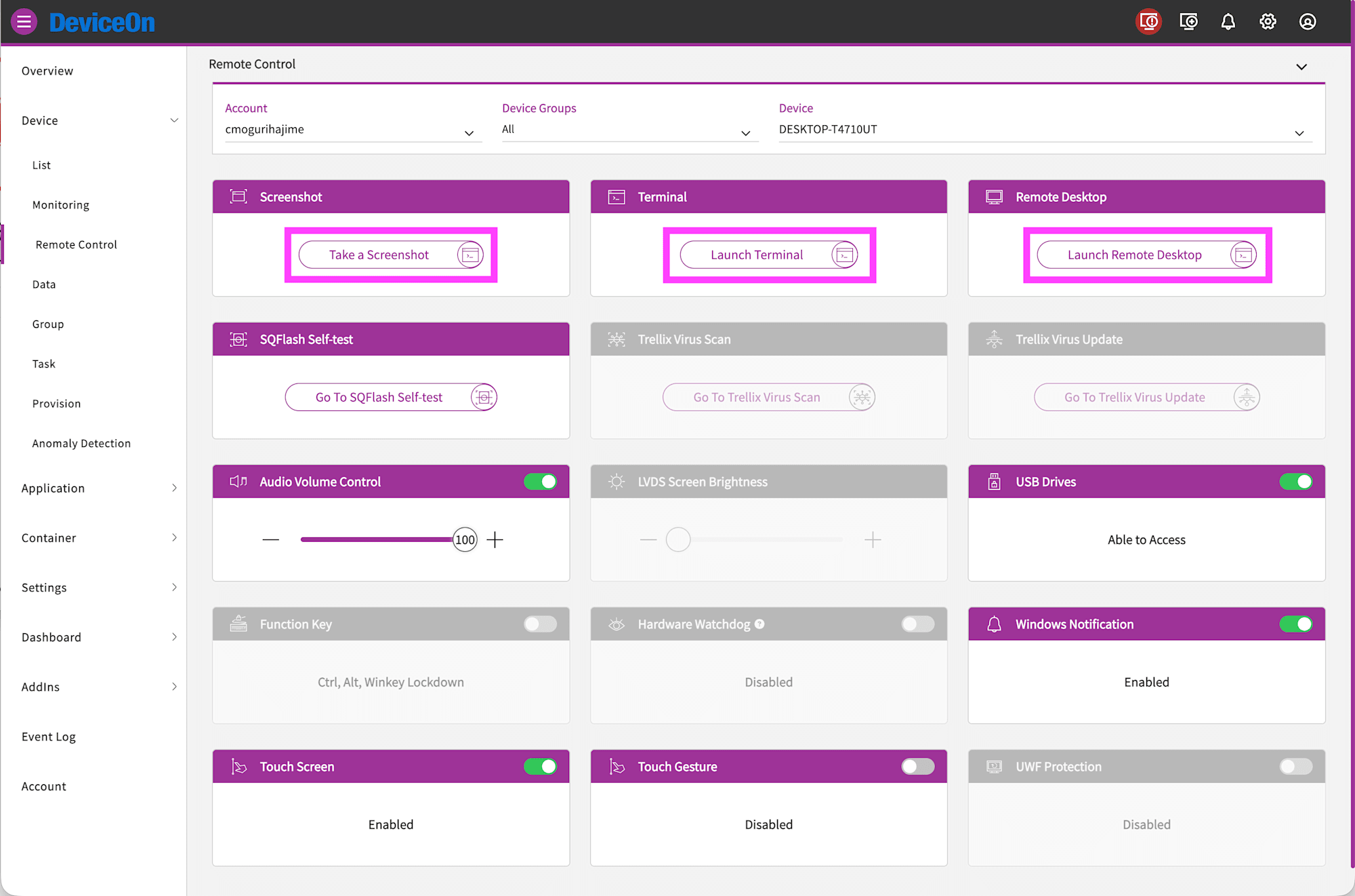1355x896 pixels.
Task: Enable the Function Key toggle
Action: point(540,624)
